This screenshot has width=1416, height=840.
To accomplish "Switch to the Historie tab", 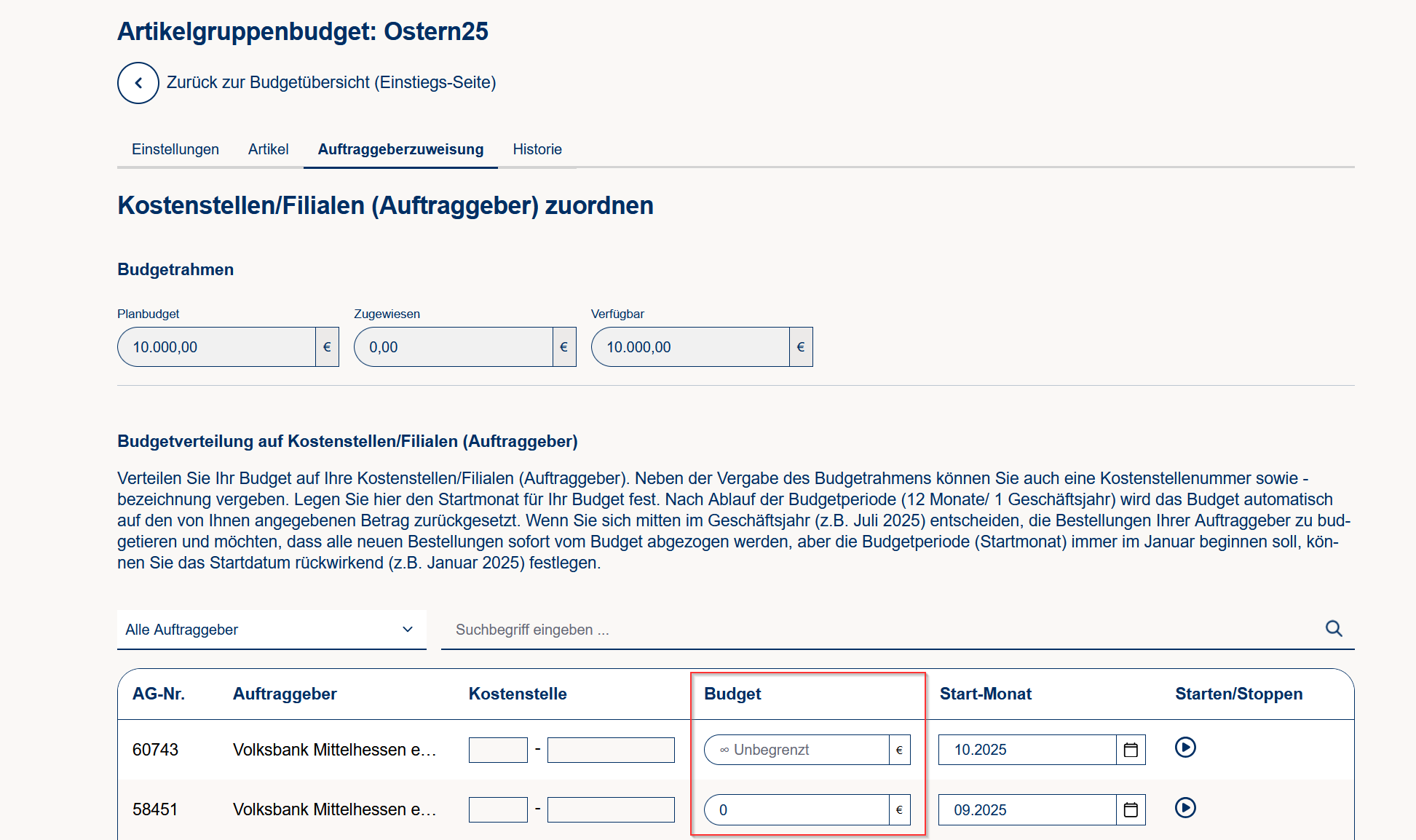I will [537, 149].
